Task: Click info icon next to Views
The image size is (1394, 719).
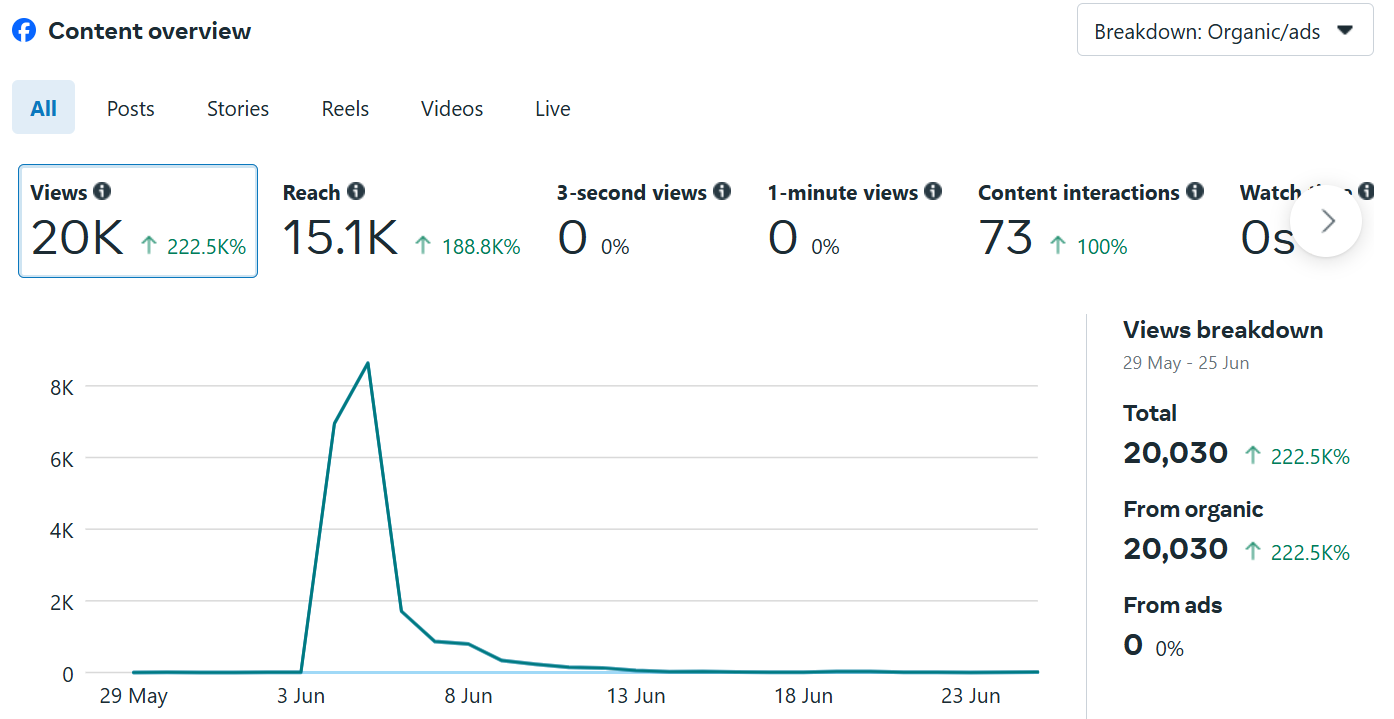Action: pyautogui.click(x=102, y=192)
